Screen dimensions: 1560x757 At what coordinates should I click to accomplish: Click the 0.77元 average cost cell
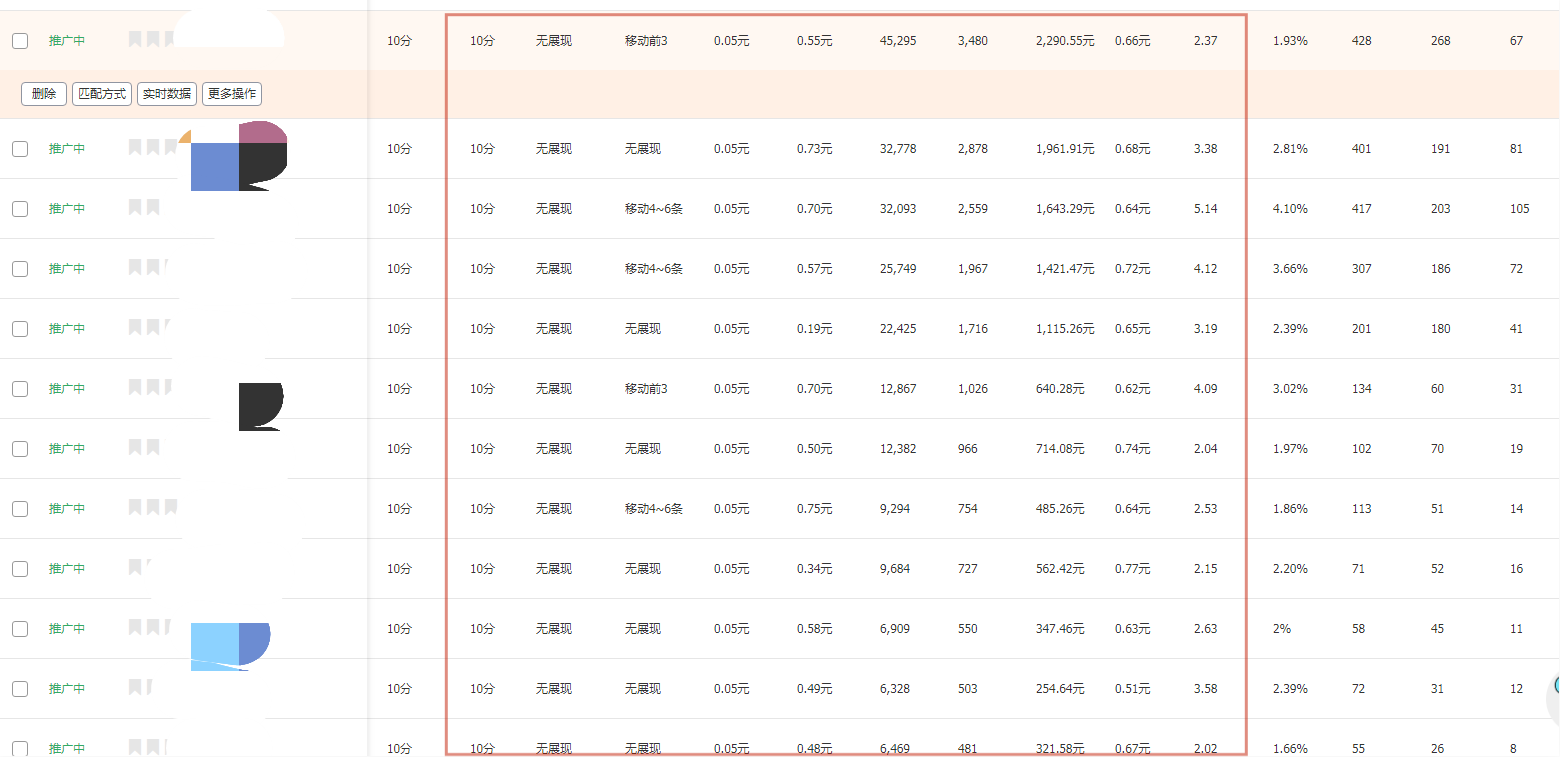coord(1133,569)
